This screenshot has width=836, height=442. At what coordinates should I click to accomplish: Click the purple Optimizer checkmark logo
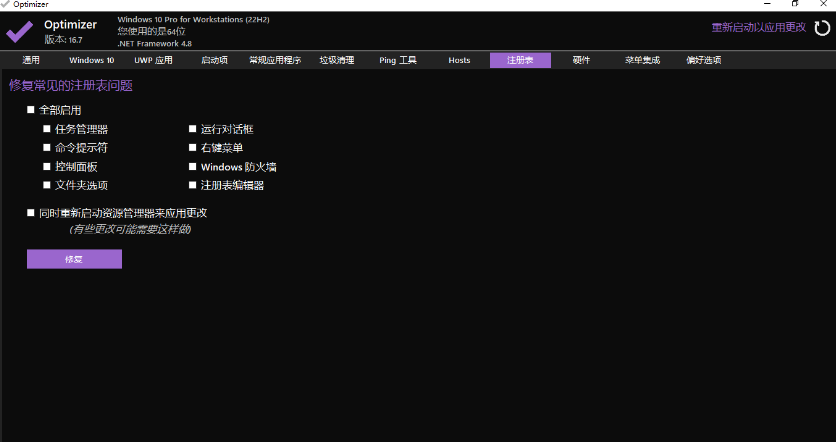pyautogui.click(x=20, y=31)
